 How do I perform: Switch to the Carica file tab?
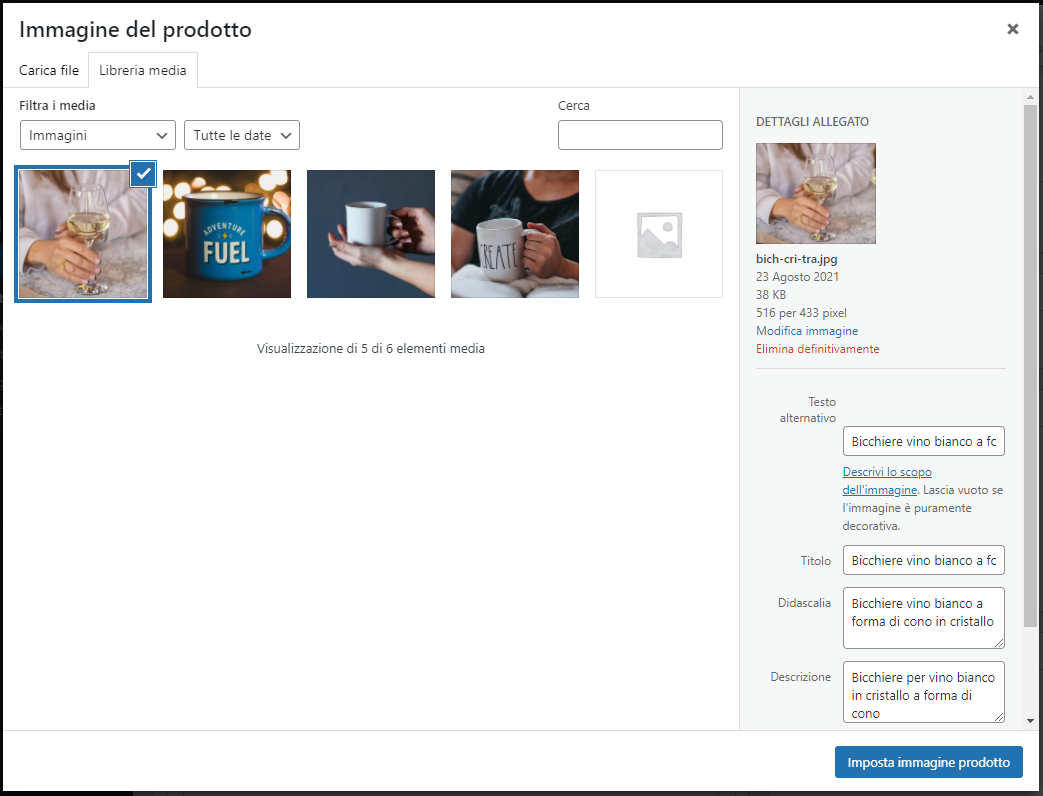pos(49,71)
